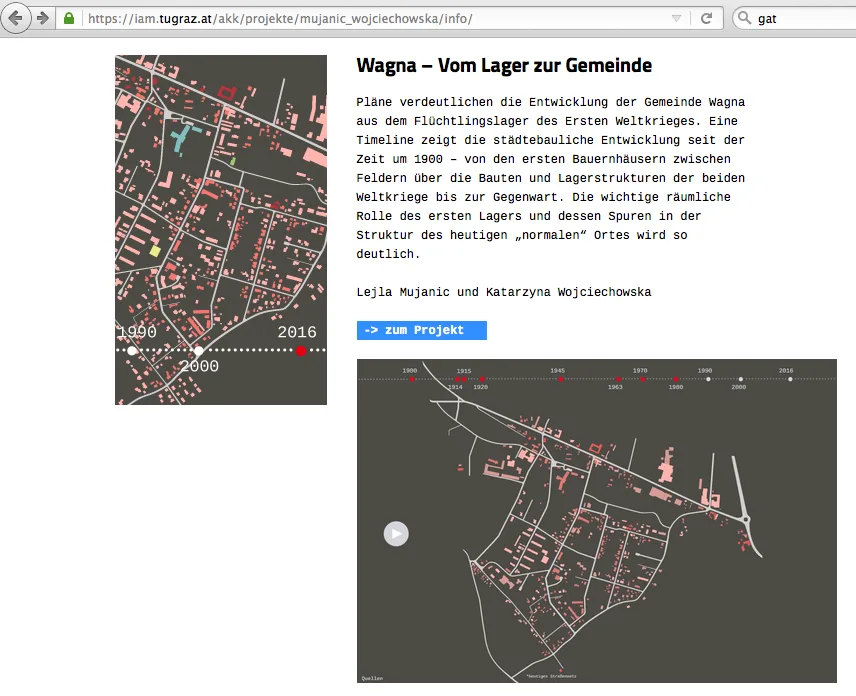Image resolution: width=856 pixels, height=696 pixels.
Task: Click the '*heutiges Straßennetz' footnote in the video
Action: point(551,676)
